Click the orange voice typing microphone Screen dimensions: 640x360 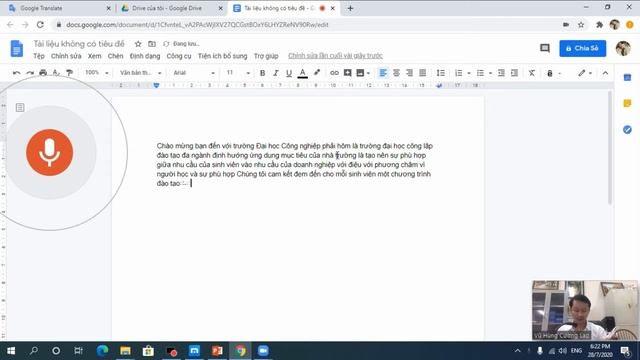[50, 153]
